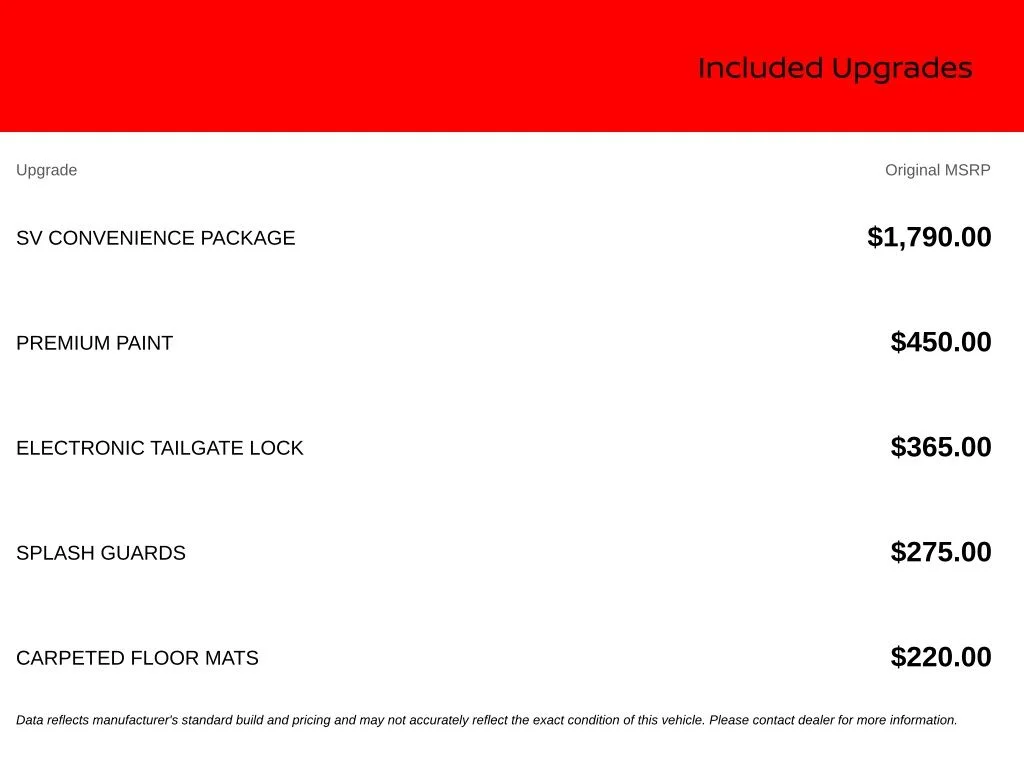
Task: Select the PREMIUM PAINT row label
Action: (95, 343)
